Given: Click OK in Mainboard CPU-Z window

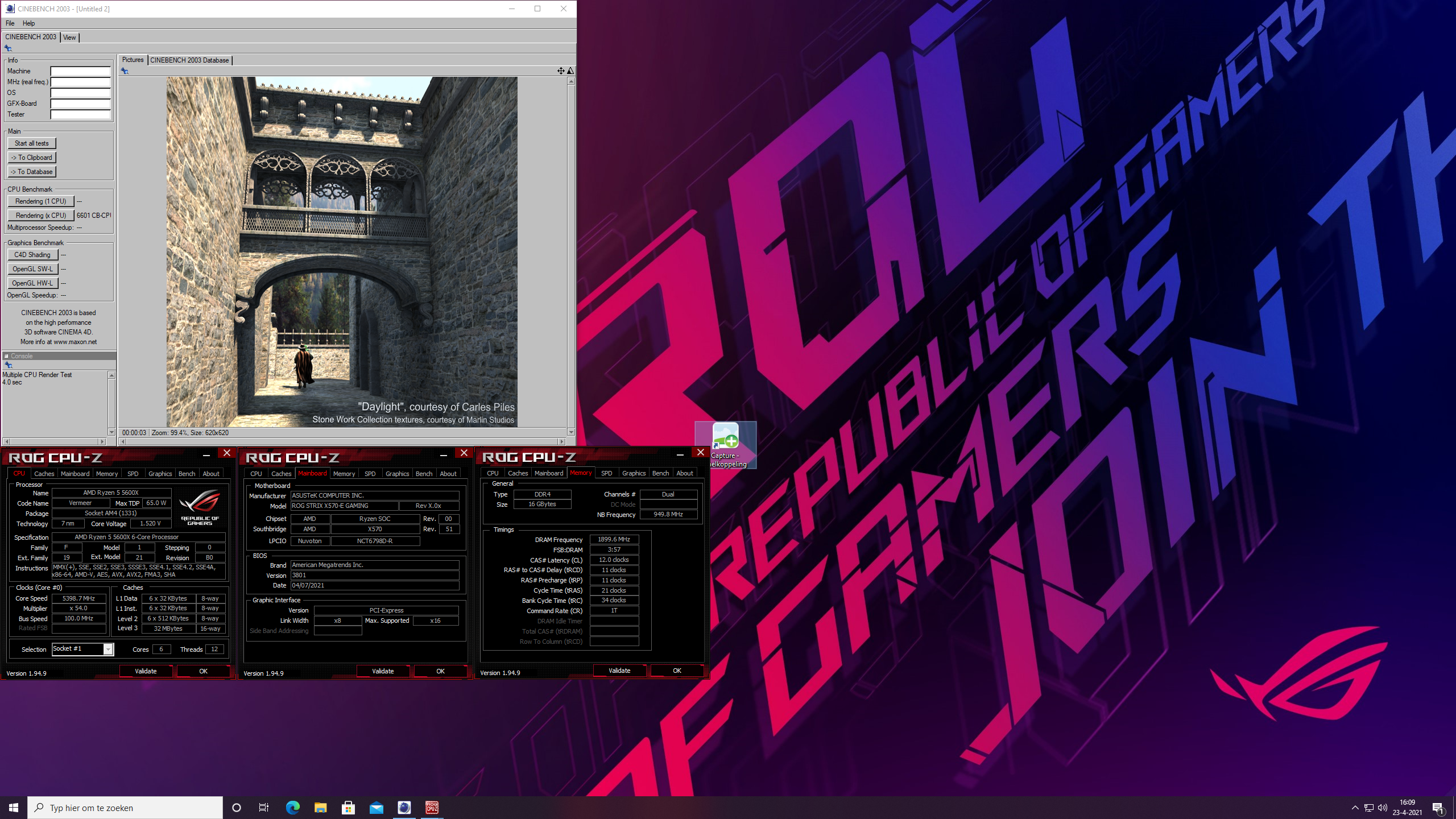Looking at the screenshot, I should (x=440, y=671).
